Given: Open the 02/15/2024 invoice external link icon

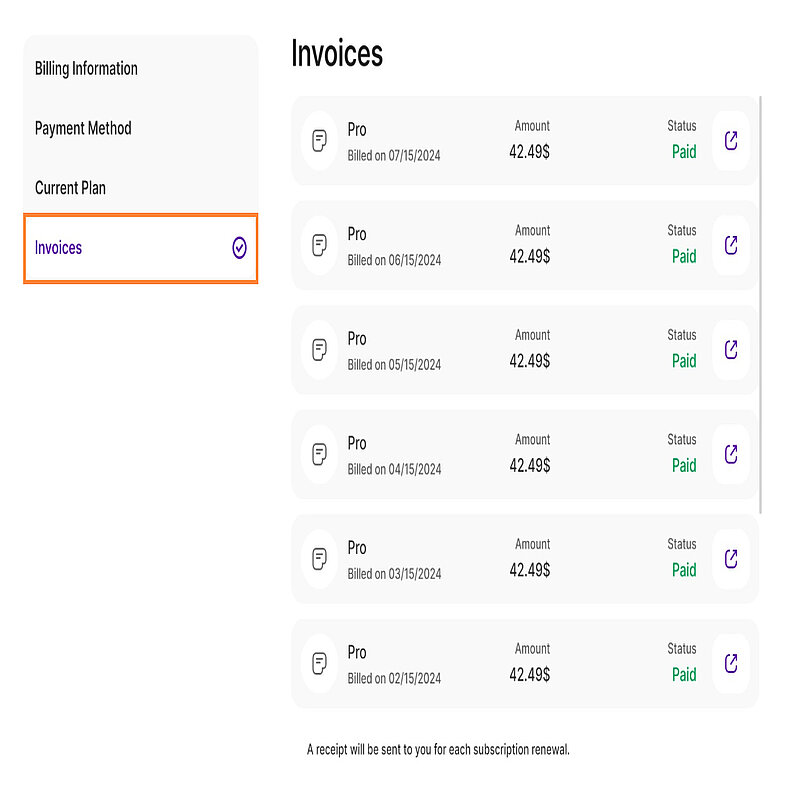Looking at the screenshot, I should pyautogui.click(x=731, y=663).
